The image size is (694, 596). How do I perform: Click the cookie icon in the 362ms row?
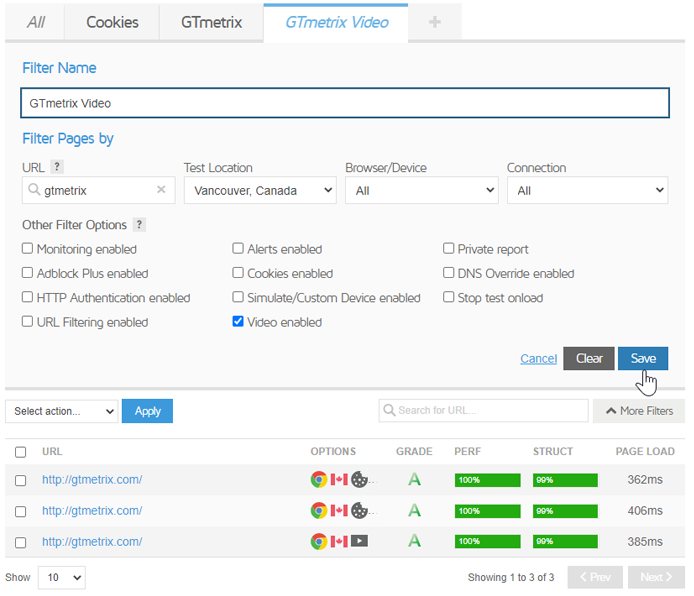click(x=359, y=479)
